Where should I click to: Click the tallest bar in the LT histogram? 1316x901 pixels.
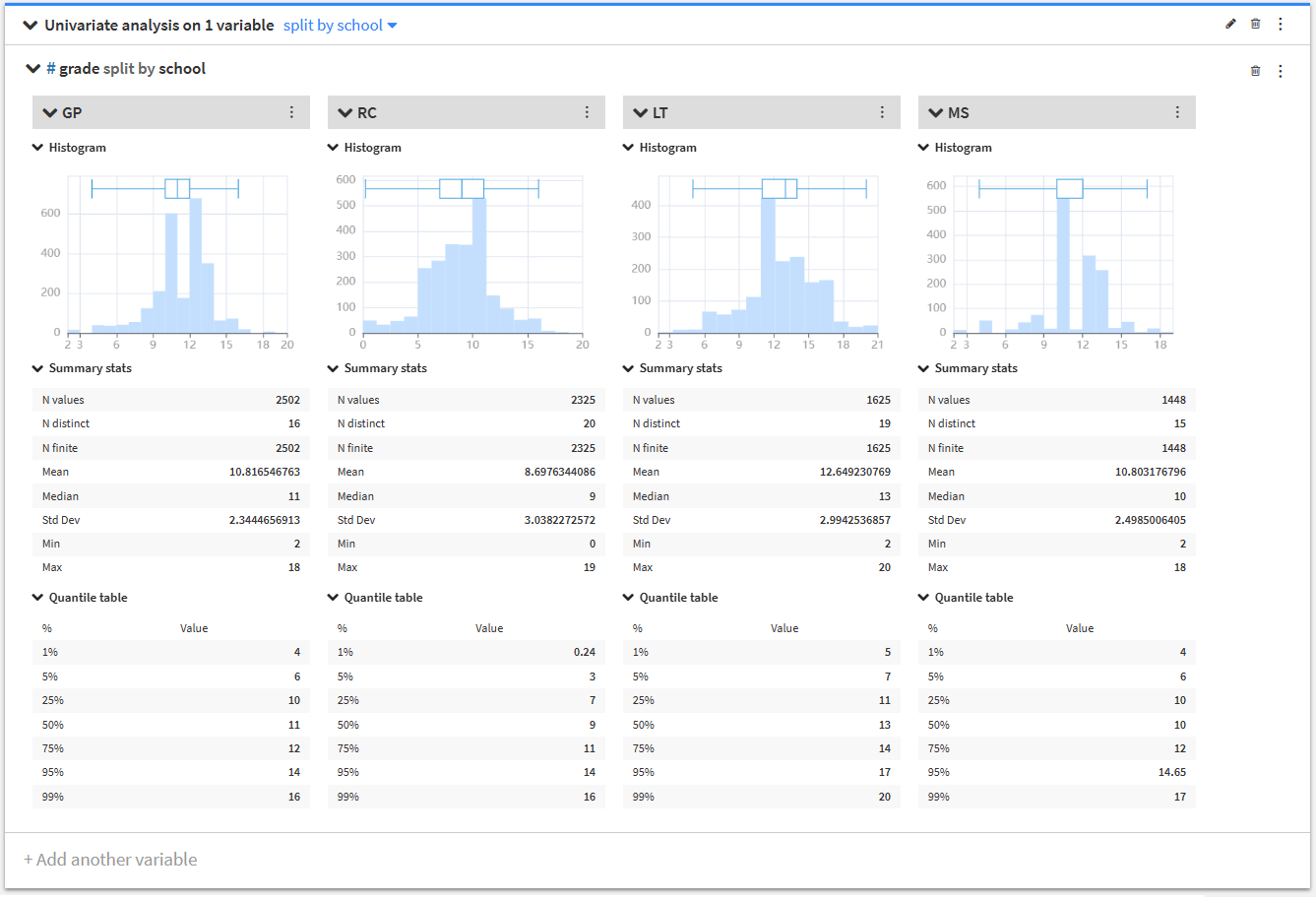[x=769, y=265]
